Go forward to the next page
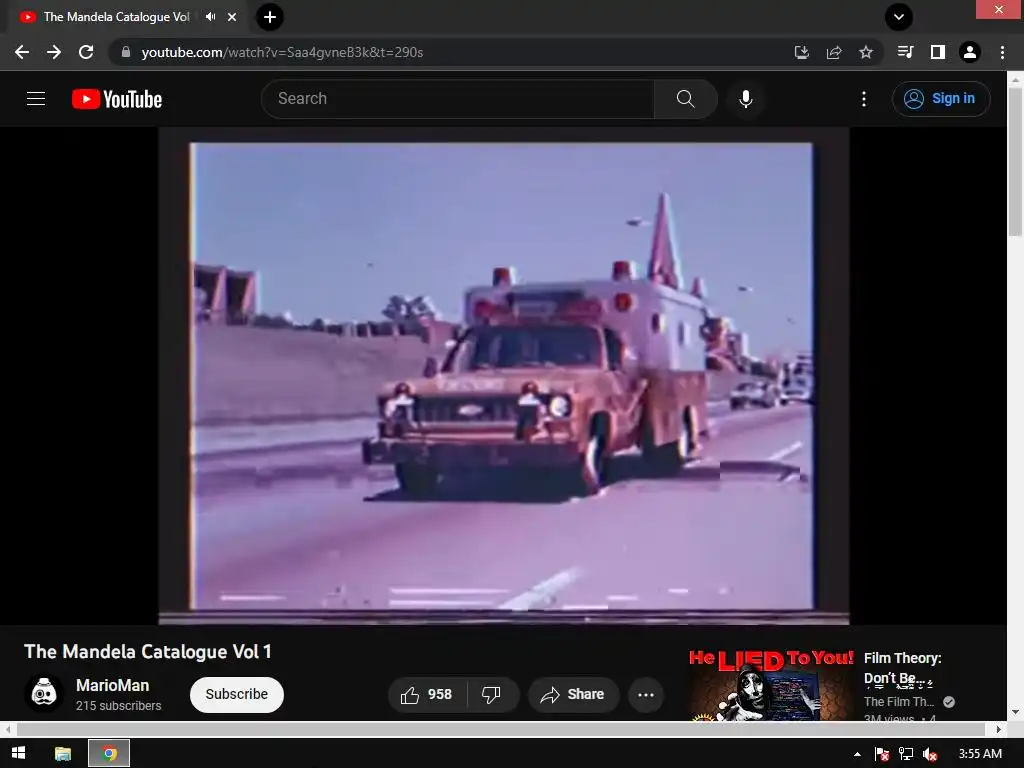1024x768 pixels. [x=54, y=52]
